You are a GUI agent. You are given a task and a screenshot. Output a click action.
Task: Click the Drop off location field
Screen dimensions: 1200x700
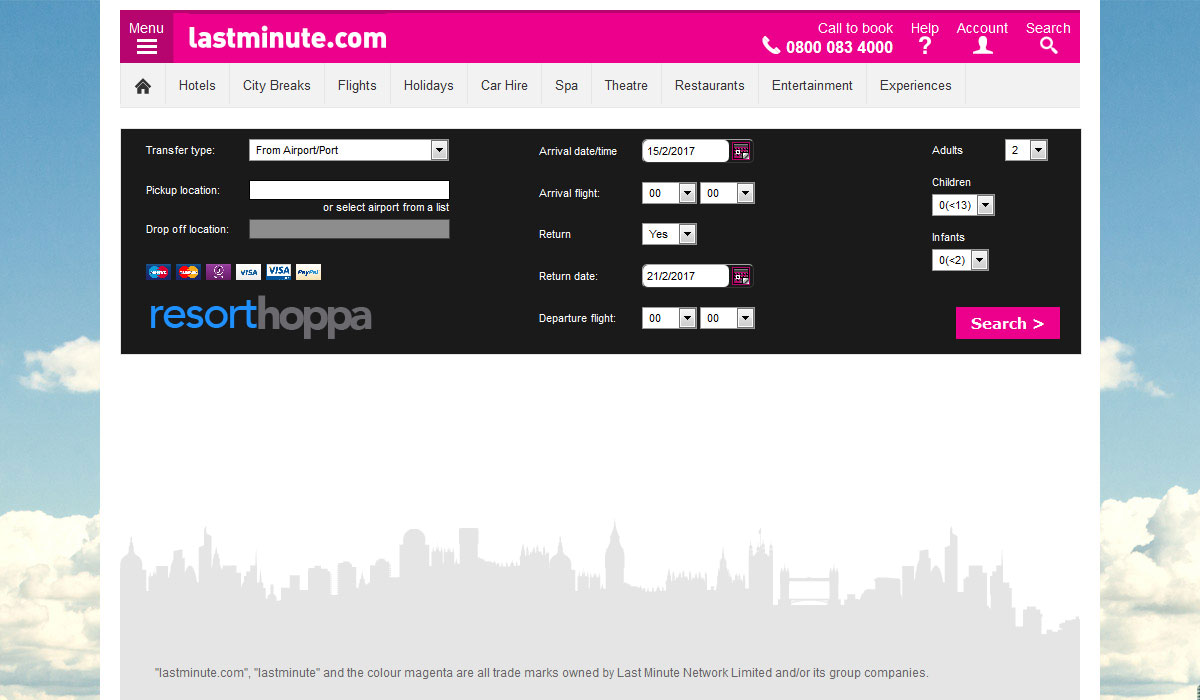point(349,229)
